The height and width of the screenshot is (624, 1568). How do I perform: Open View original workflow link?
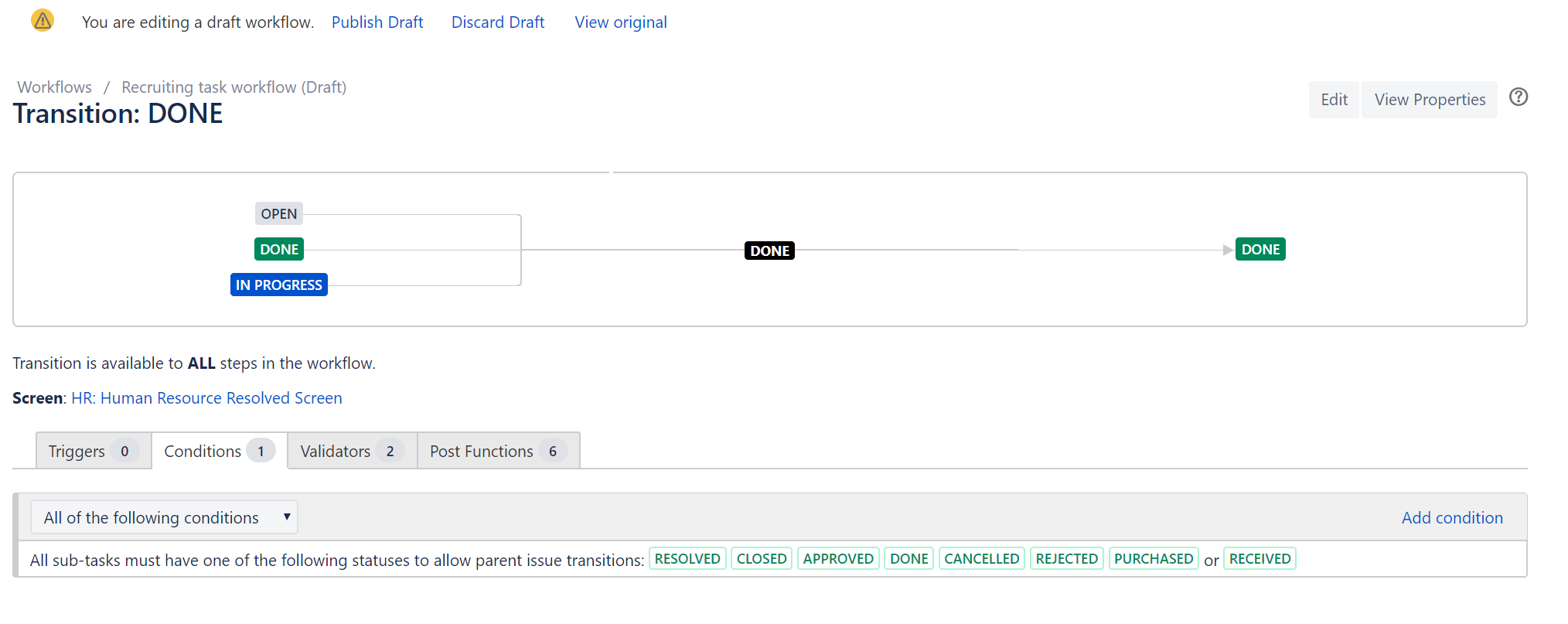tap(621, 22)
